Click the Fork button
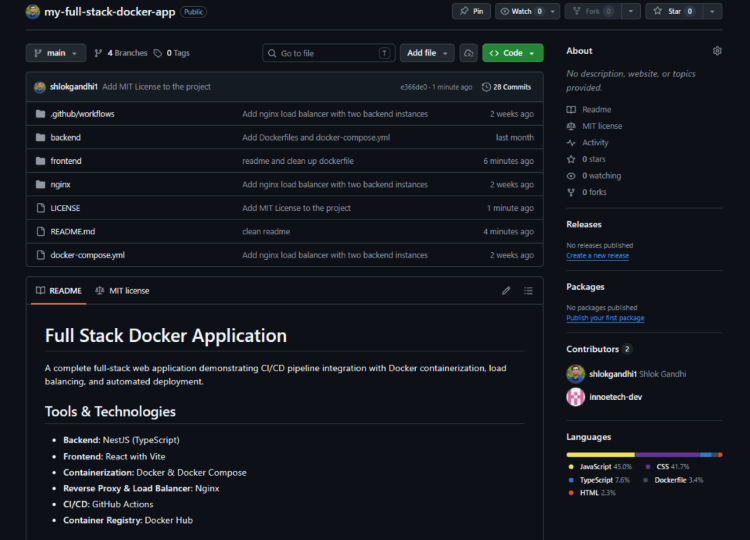Image resolution: width=750 pixels, height=540 pixels. coord(593,11)
